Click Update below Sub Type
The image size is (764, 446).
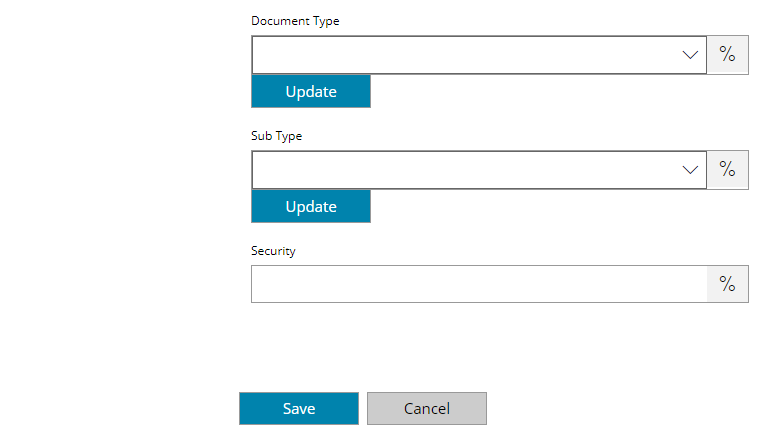coord(311,206)
